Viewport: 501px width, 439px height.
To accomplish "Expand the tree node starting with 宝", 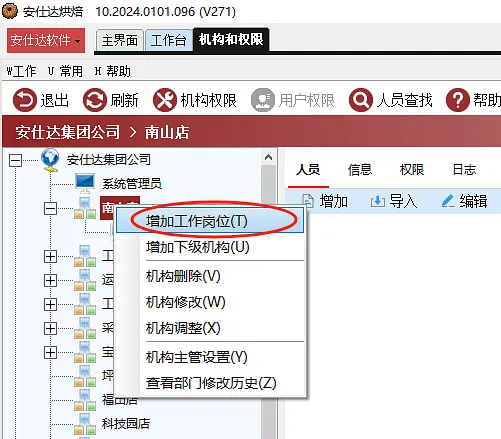I will tap(50, 352).
